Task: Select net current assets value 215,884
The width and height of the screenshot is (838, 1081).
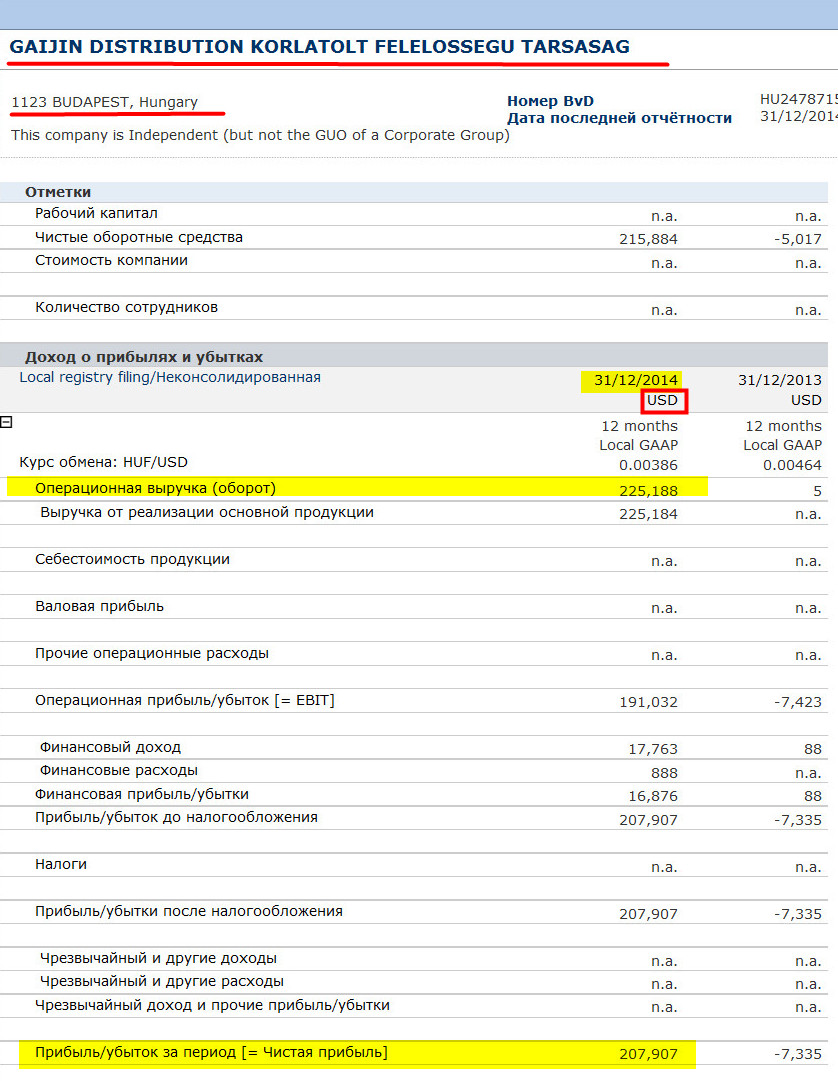Action: pos(648,239)
